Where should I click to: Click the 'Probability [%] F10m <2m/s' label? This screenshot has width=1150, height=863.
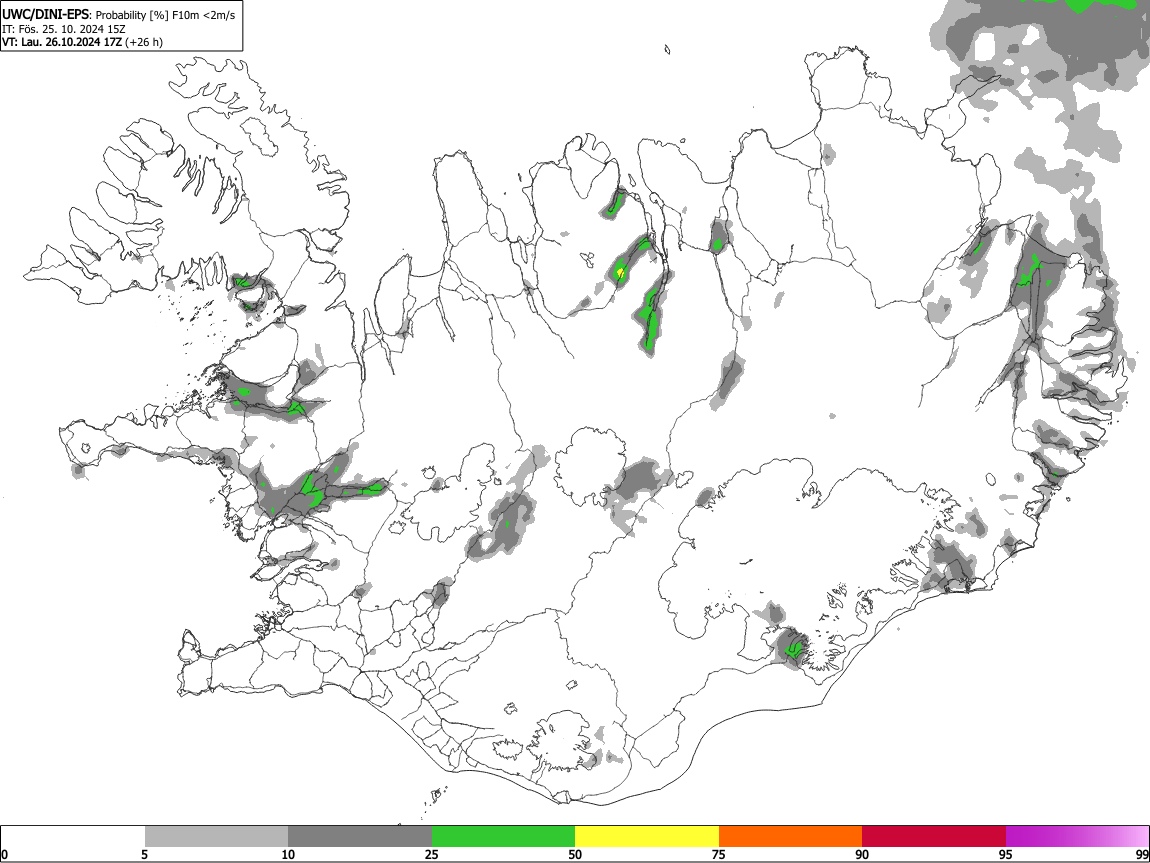click(x=166, y=15)
